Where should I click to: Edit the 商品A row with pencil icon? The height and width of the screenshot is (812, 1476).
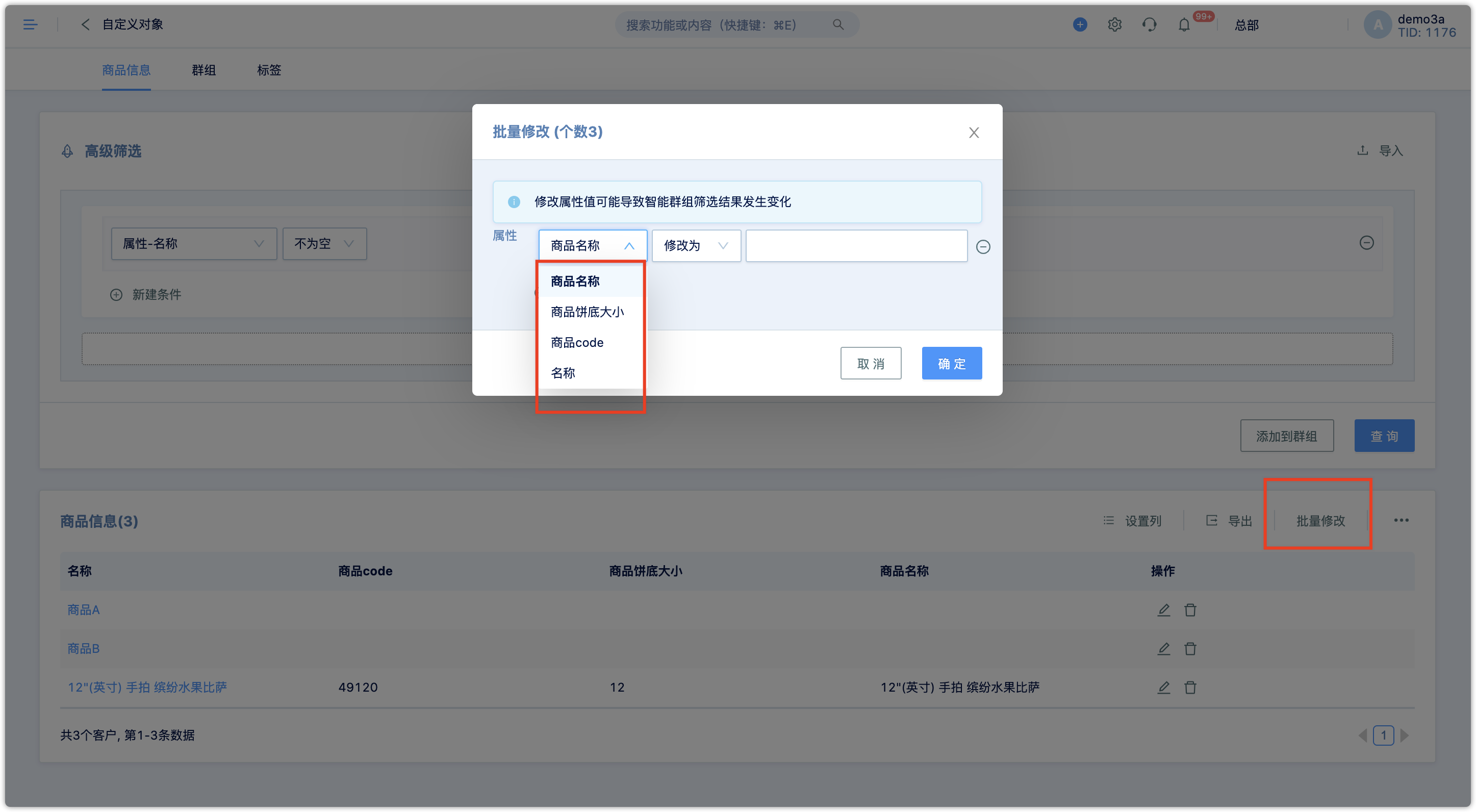tap(1164, 610)
